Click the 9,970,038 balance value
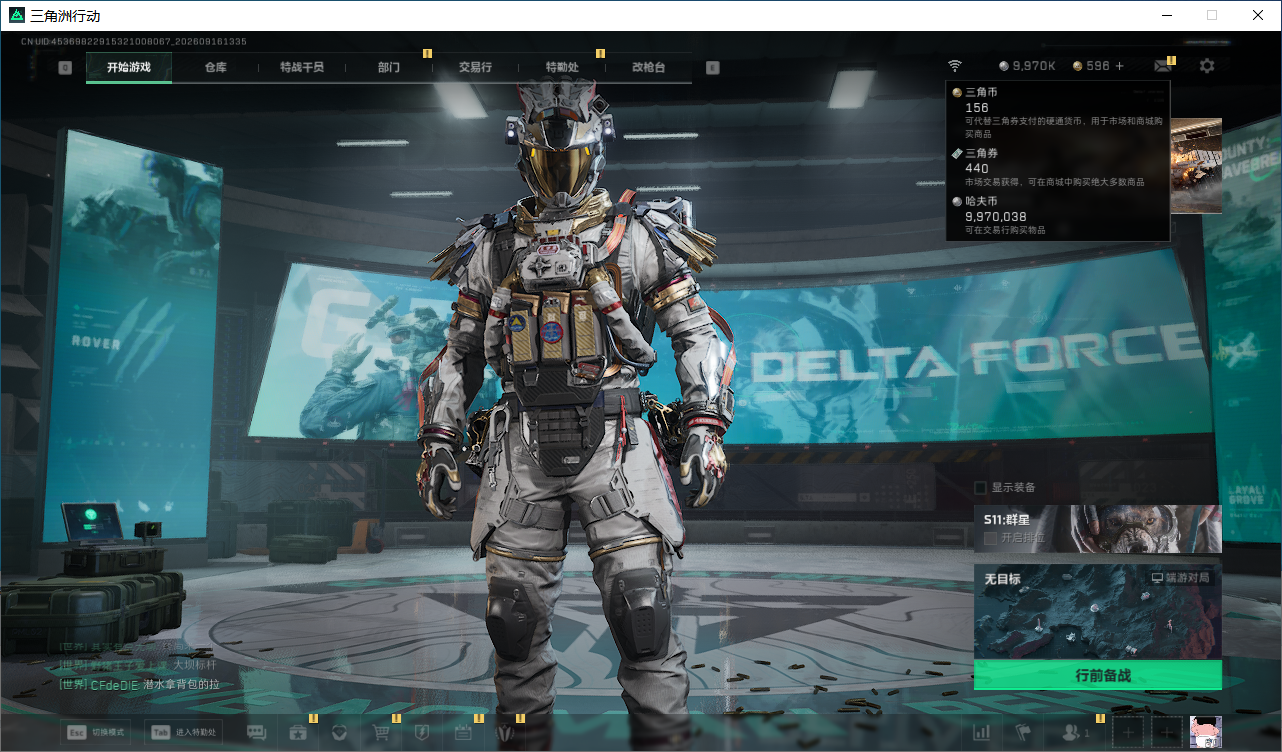The image size is (1282, 752). 996,216
